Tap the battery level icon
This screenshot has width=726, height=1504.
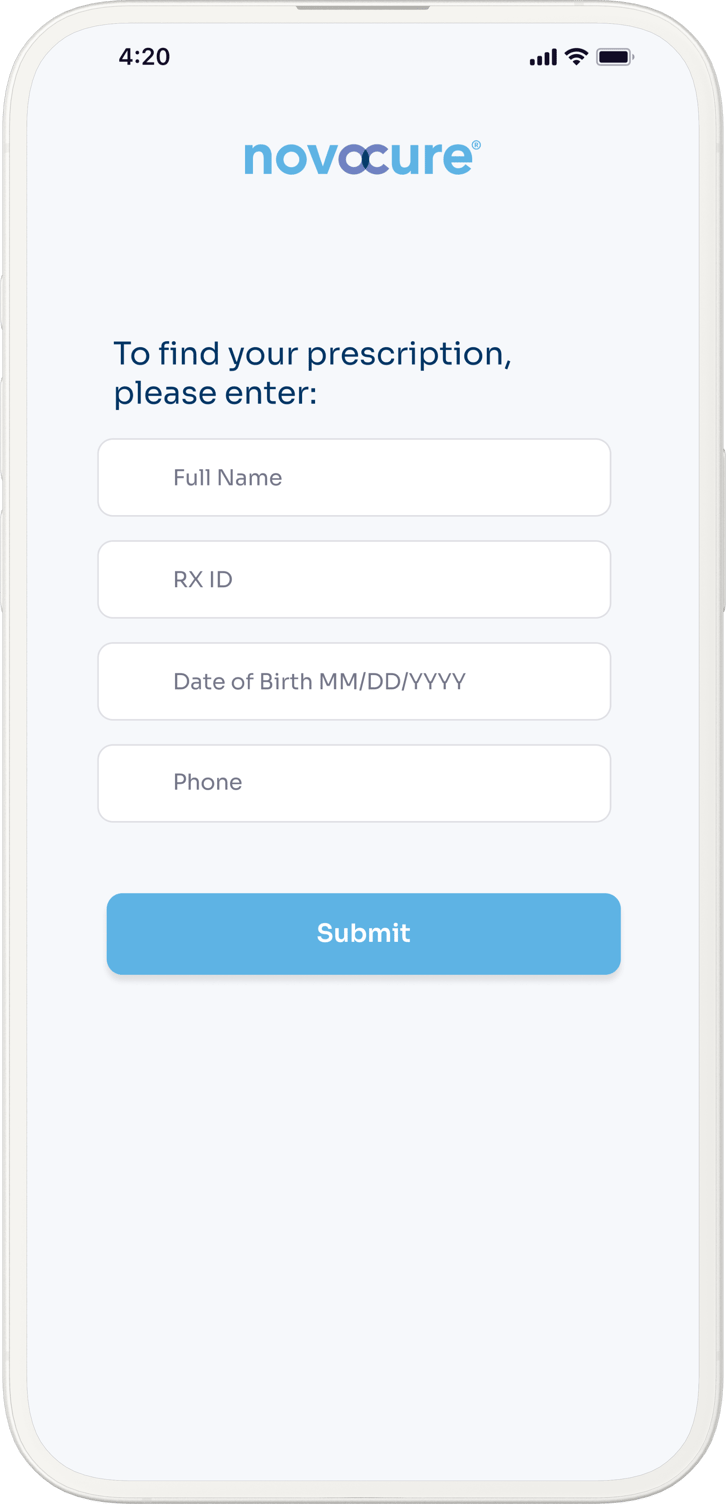(614, 57)
